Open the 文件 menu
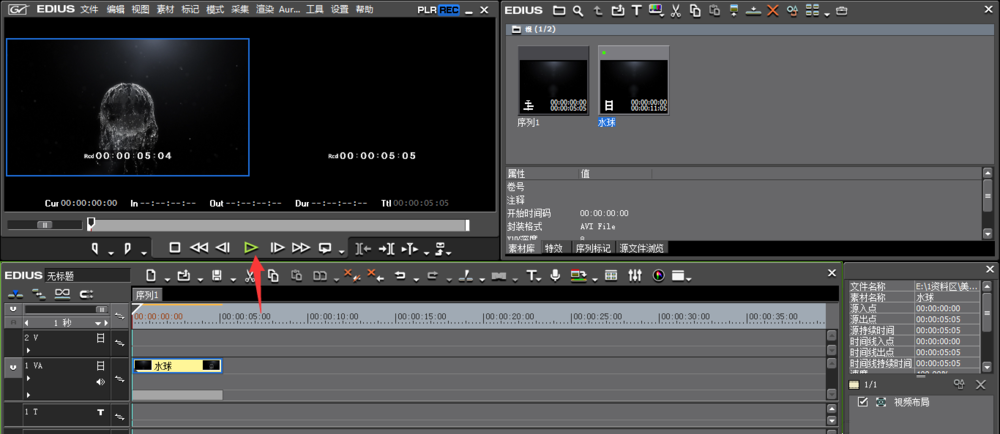Screen dimensions: 1000x434 coord(89,10)
